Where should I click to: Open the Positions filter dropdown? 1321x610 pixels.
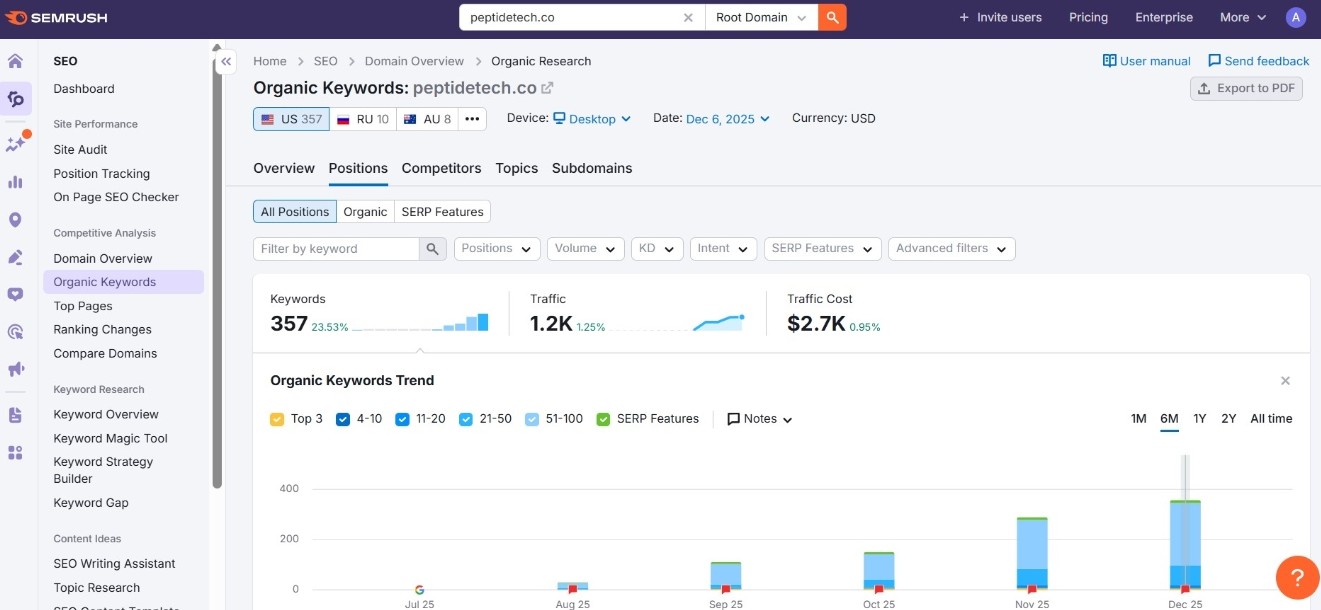pyautogui.click(x=497, y=249)
